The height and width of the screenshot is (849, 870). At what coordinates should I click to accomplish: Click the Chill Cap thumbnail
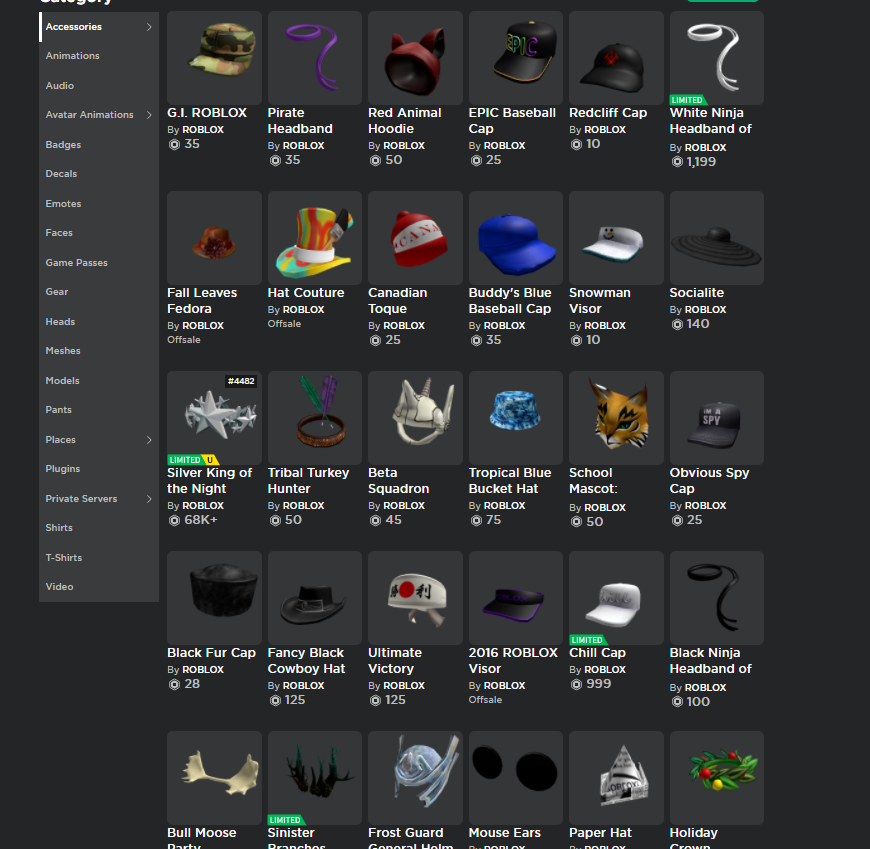(x=616, y=598)
